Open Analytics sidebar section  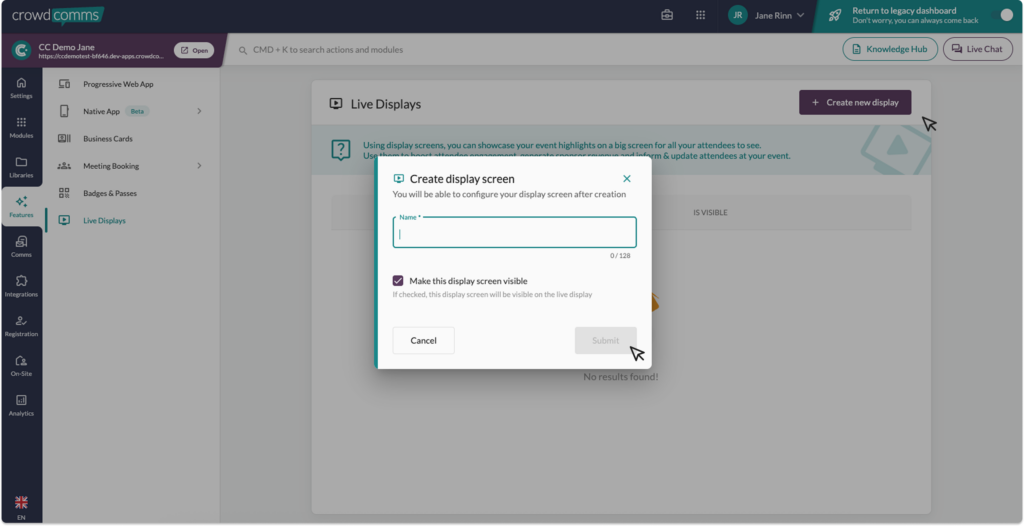point(21,406)
